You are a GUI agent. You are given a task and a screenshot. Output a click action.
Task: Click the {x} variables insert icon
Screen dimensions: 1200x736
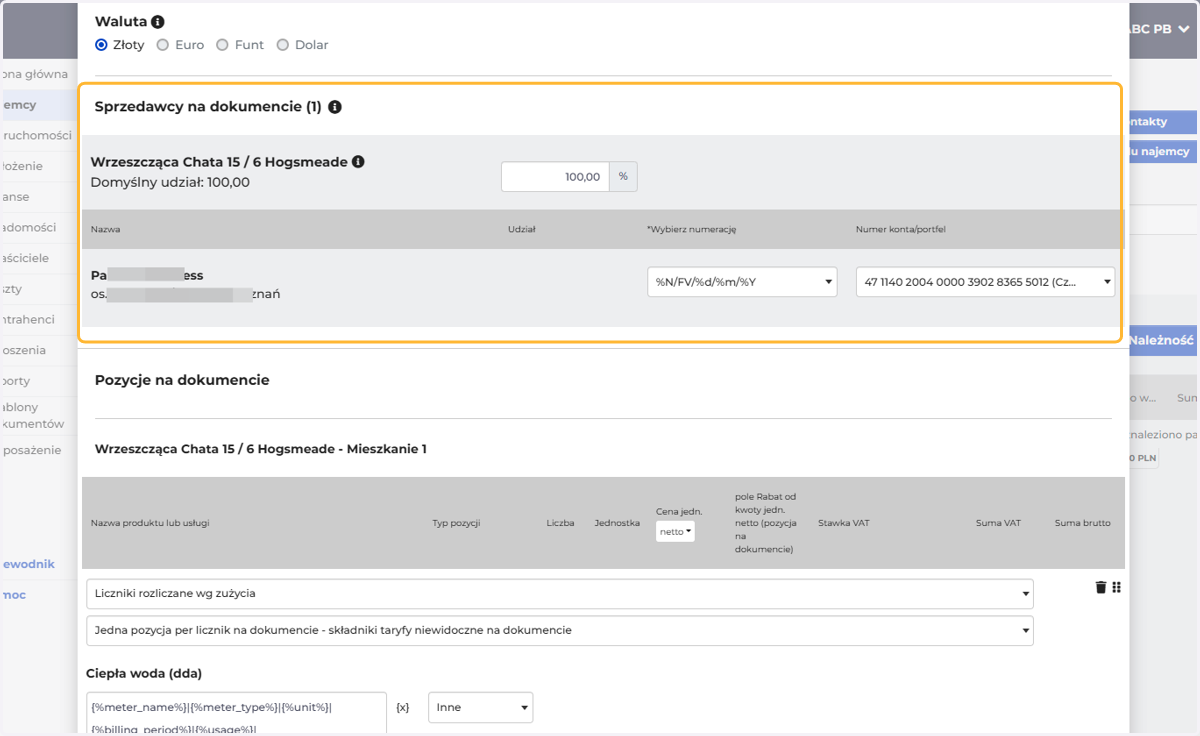coord(402,707)
